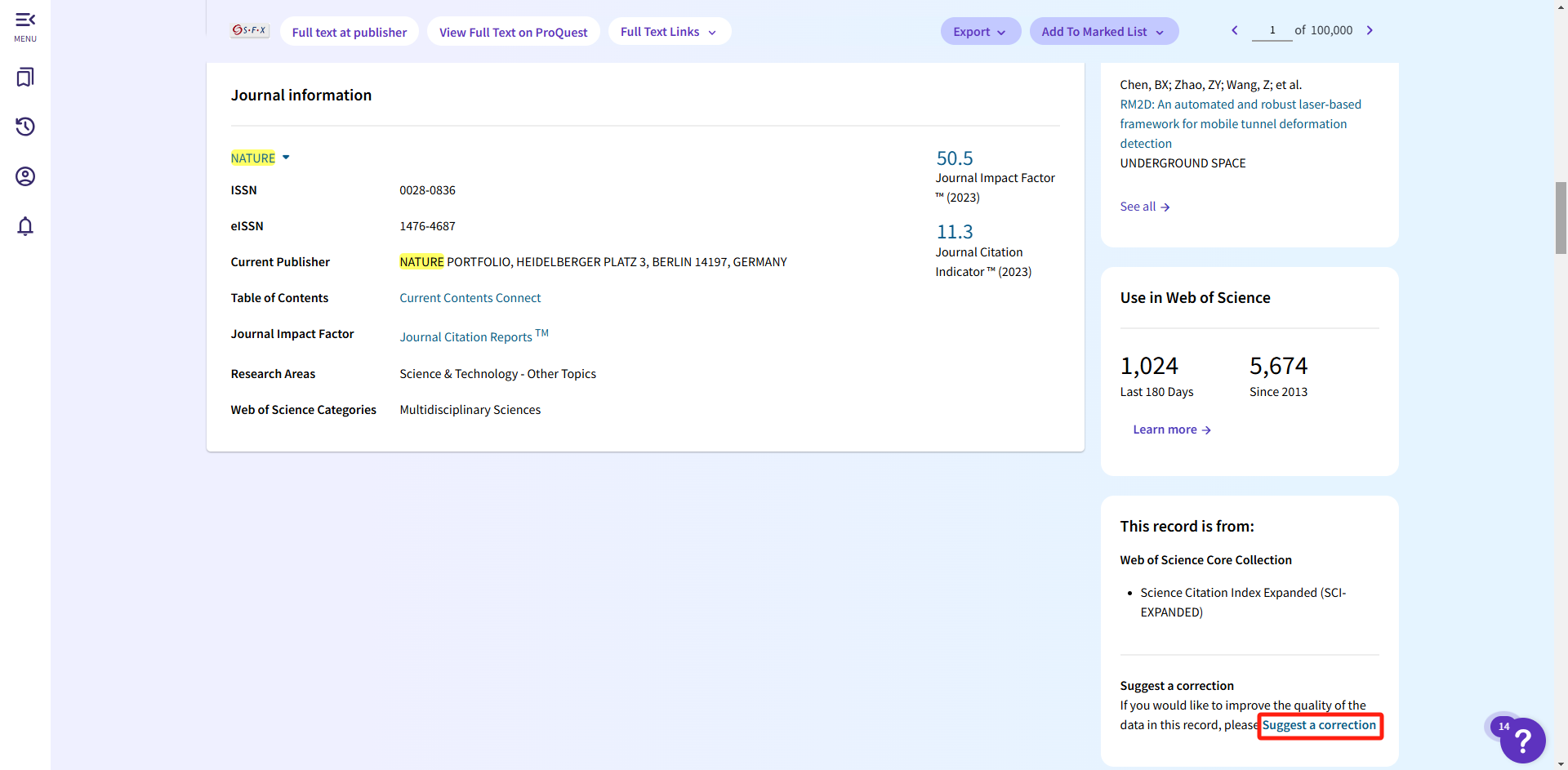Open the notifications bell icon

(x=25, y=226)
